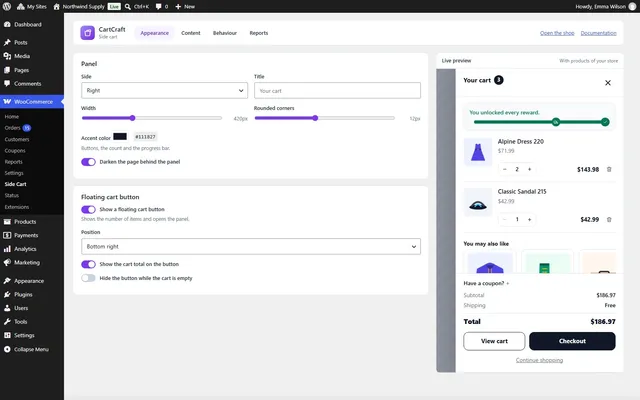Open the Northwind Supply site menu
Screen dimensions: 640x400
point(79,7)
